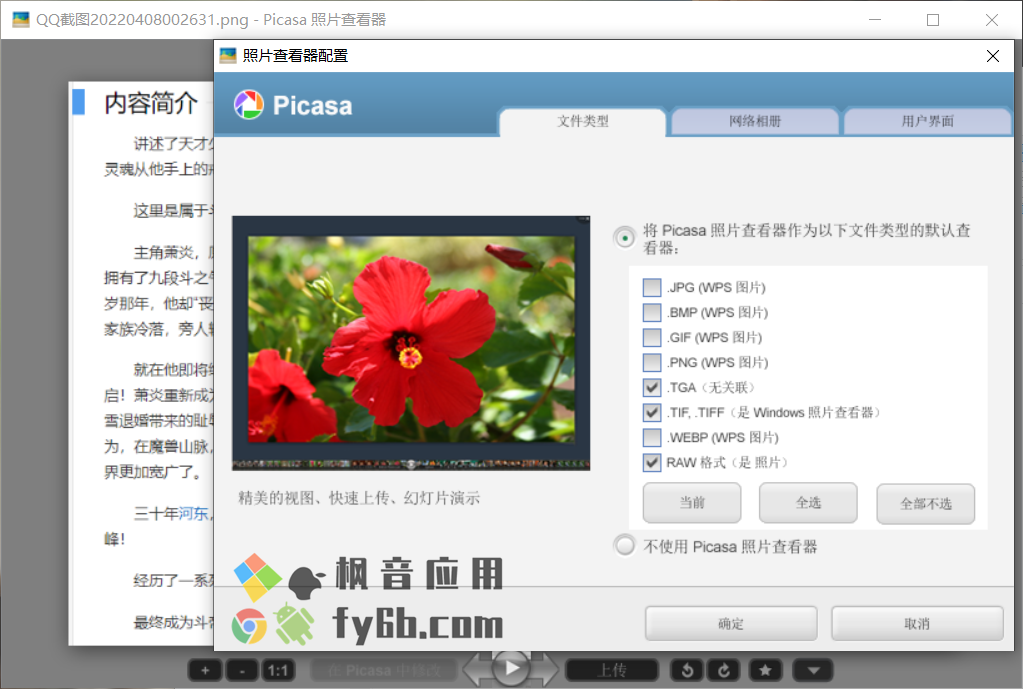Check the .WEBP file type checkbox
Viewport: 1023px width, 689px height.
(652, 437)
